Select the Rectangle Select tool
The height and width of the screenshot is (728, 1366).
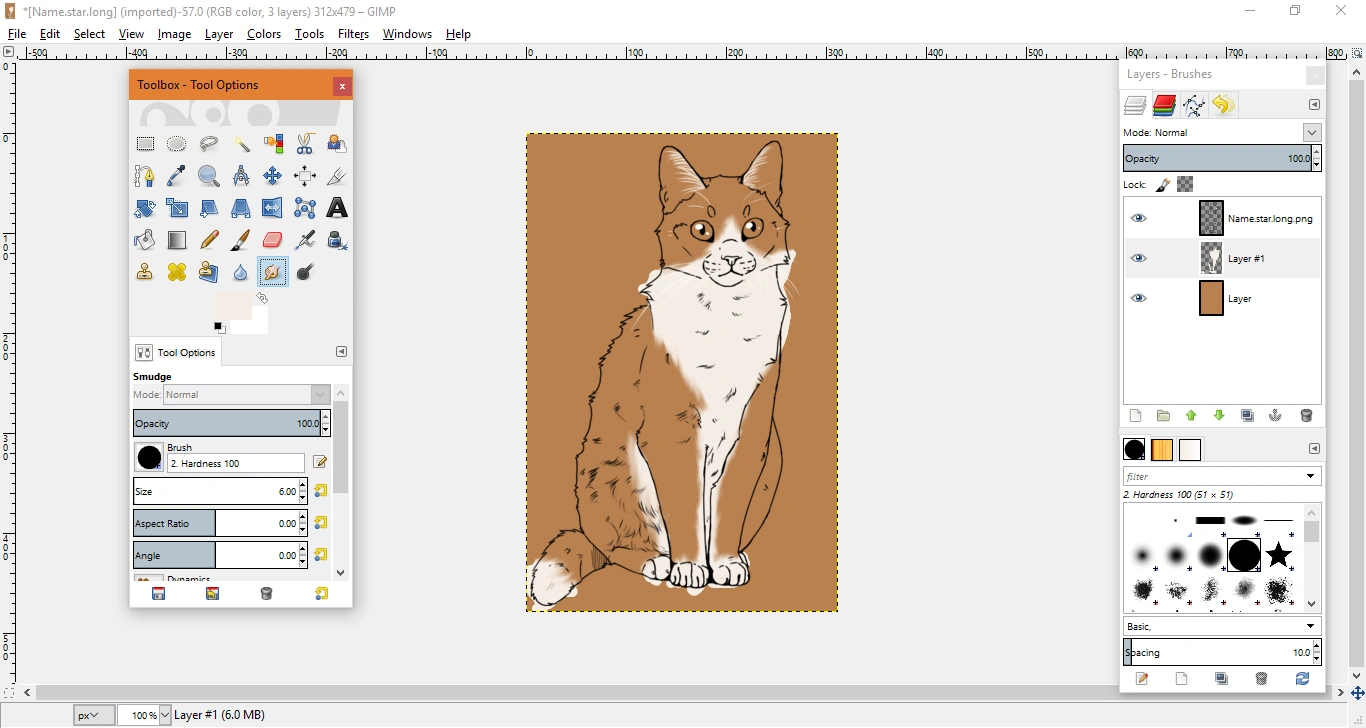pyautogui.click(x=145, y=144)
